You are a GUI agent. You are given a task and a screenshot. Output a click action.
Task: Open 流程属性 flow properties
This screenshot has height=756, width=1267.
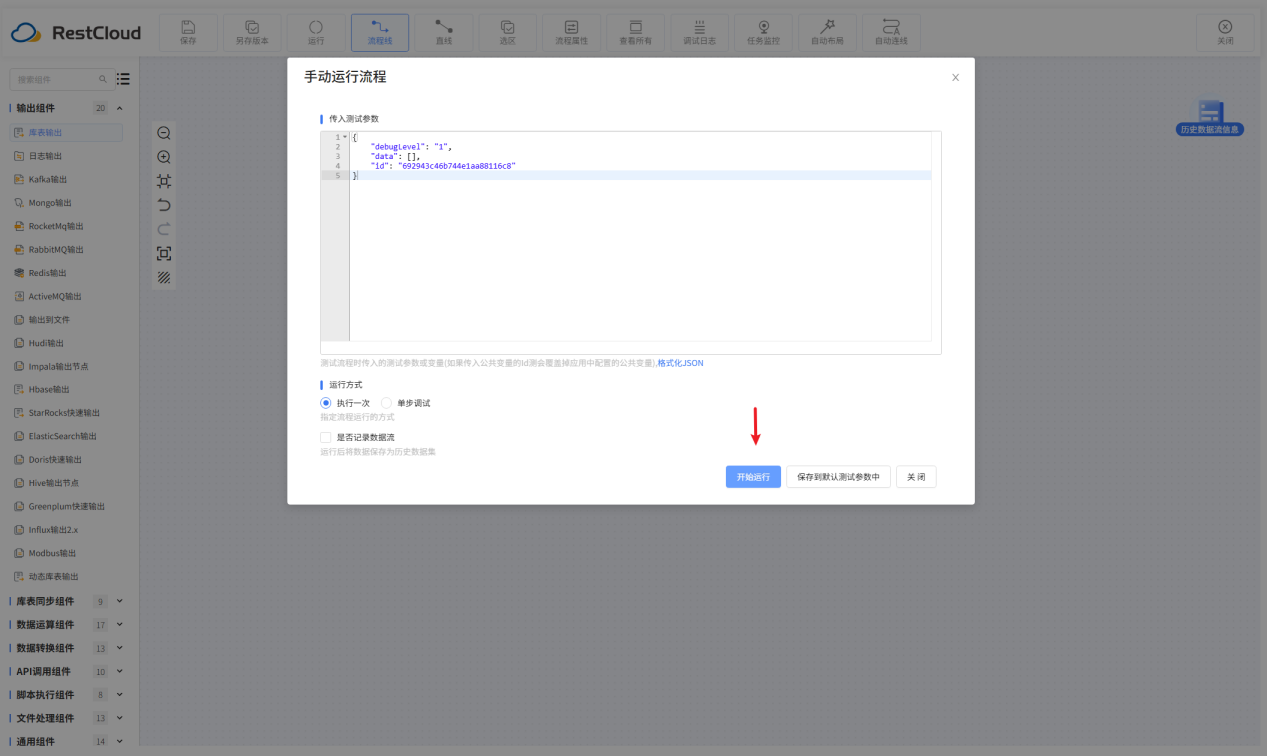[572, 32]
